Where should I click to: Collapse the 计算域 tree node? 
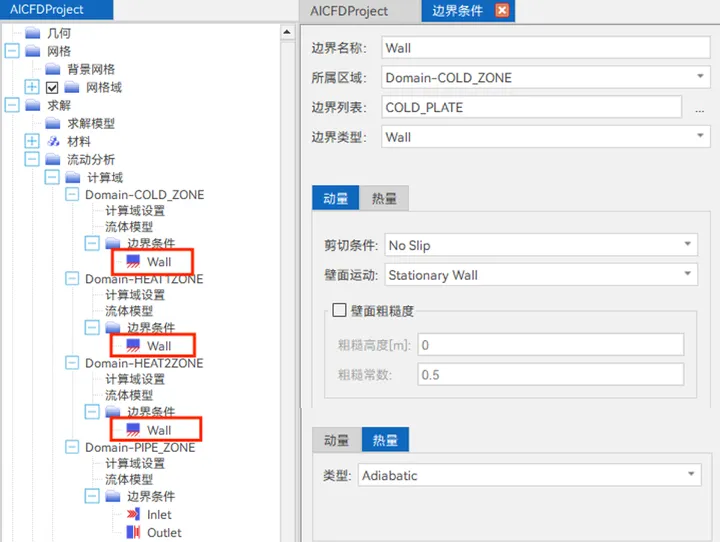tap(52, 177)
